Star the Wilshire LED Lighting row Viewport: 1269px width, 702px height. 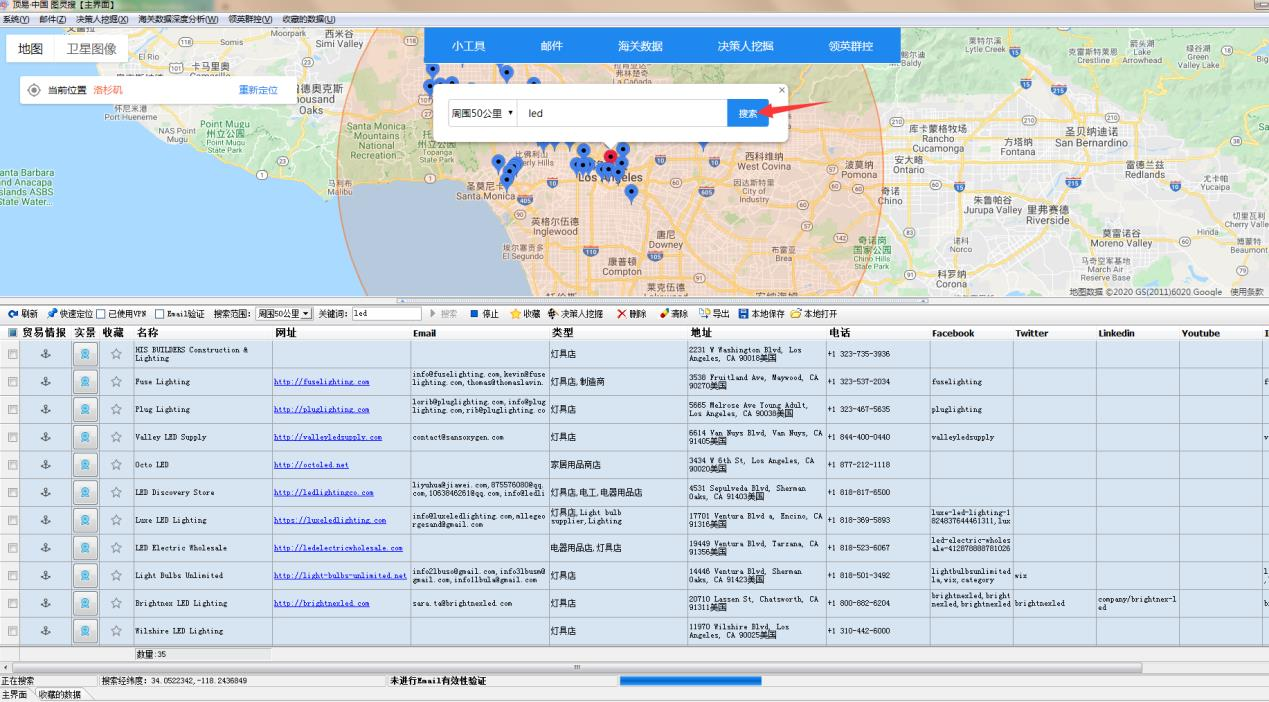(x=116, y=631)
